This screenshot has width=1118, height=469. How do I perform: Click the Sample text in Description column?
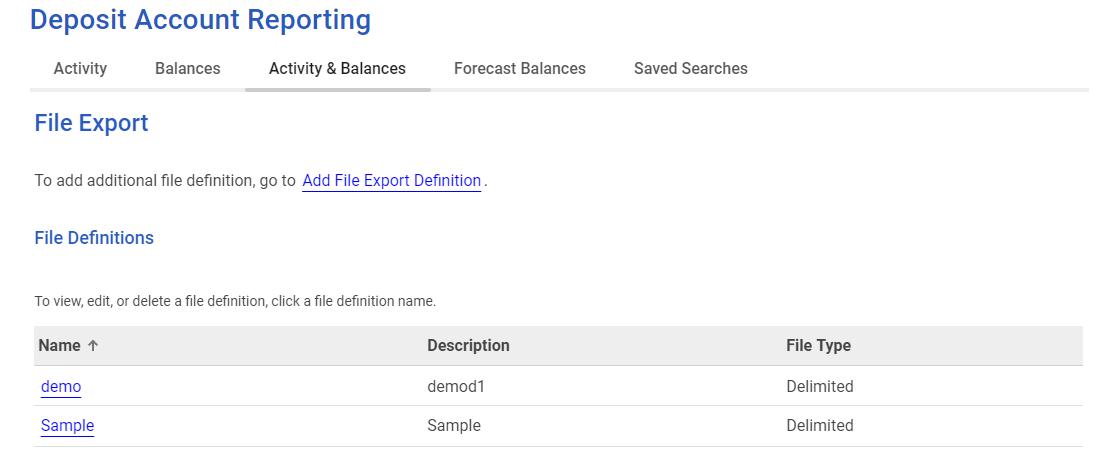pos(454,426)
